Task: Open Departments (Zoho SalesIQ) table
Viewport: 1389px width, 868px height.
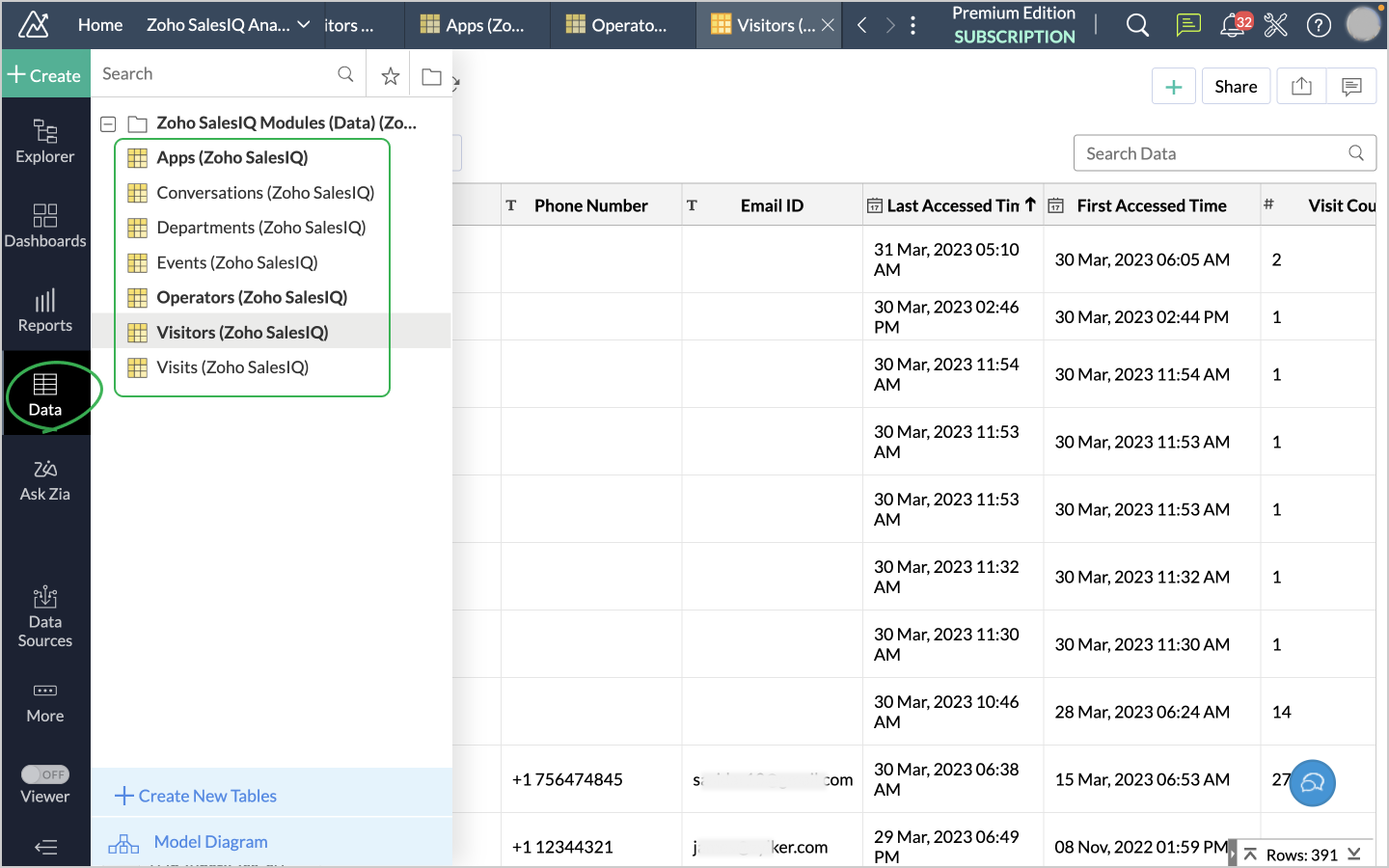Action: coord(261,228)
